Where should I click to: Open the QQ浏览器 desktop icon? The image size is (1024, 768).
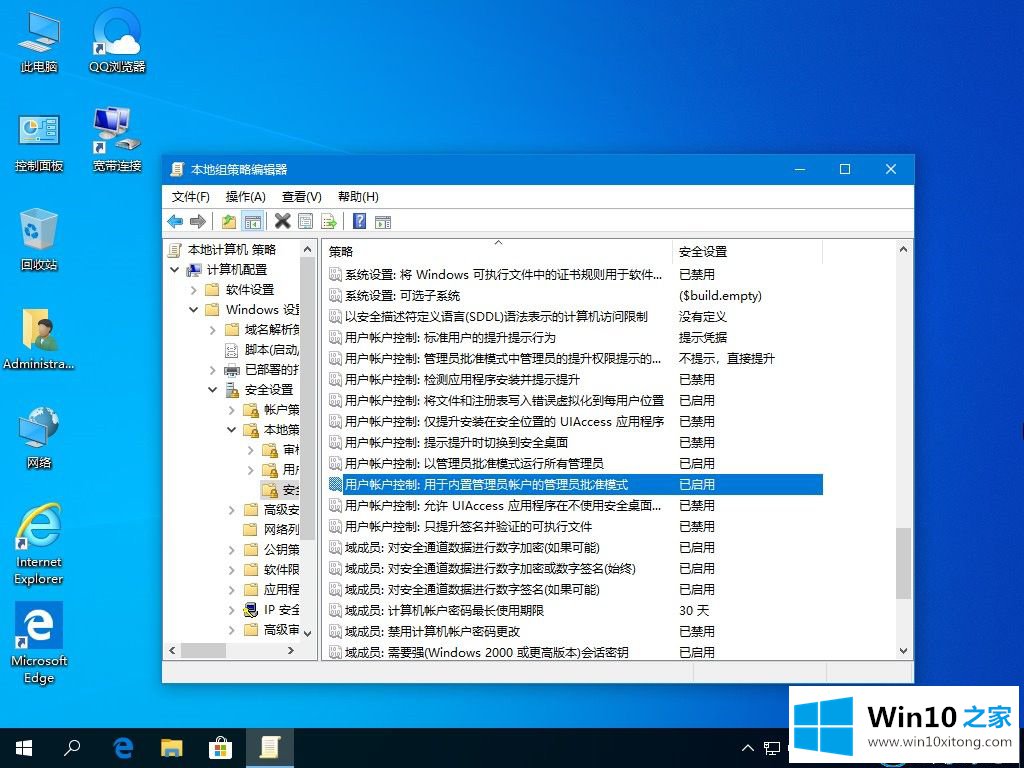click(x=117, y=42)
